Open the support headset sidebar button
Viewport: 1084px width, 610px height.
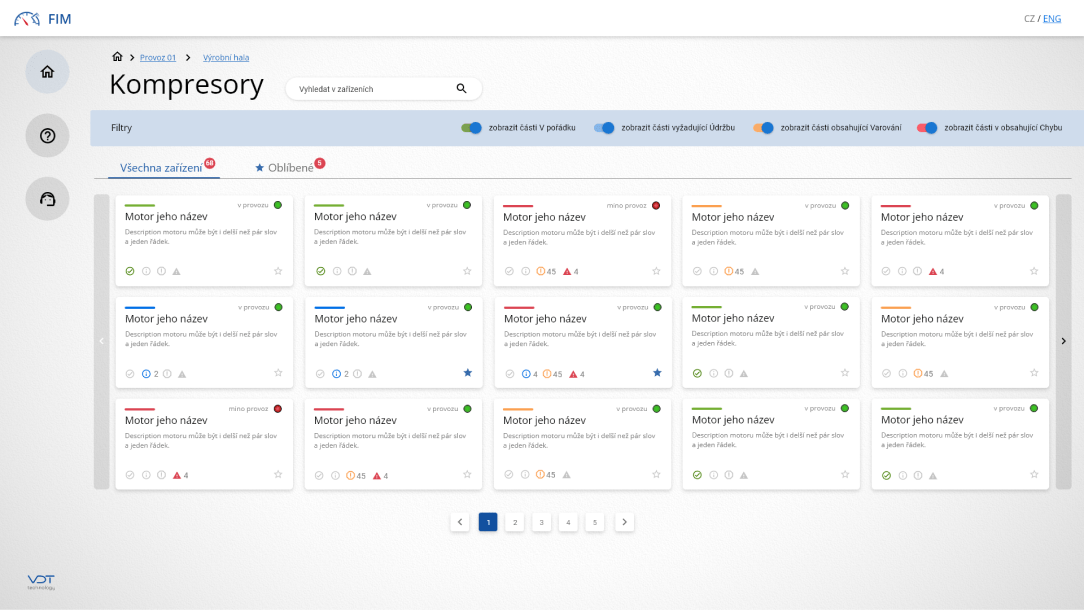tap(47, 199)
